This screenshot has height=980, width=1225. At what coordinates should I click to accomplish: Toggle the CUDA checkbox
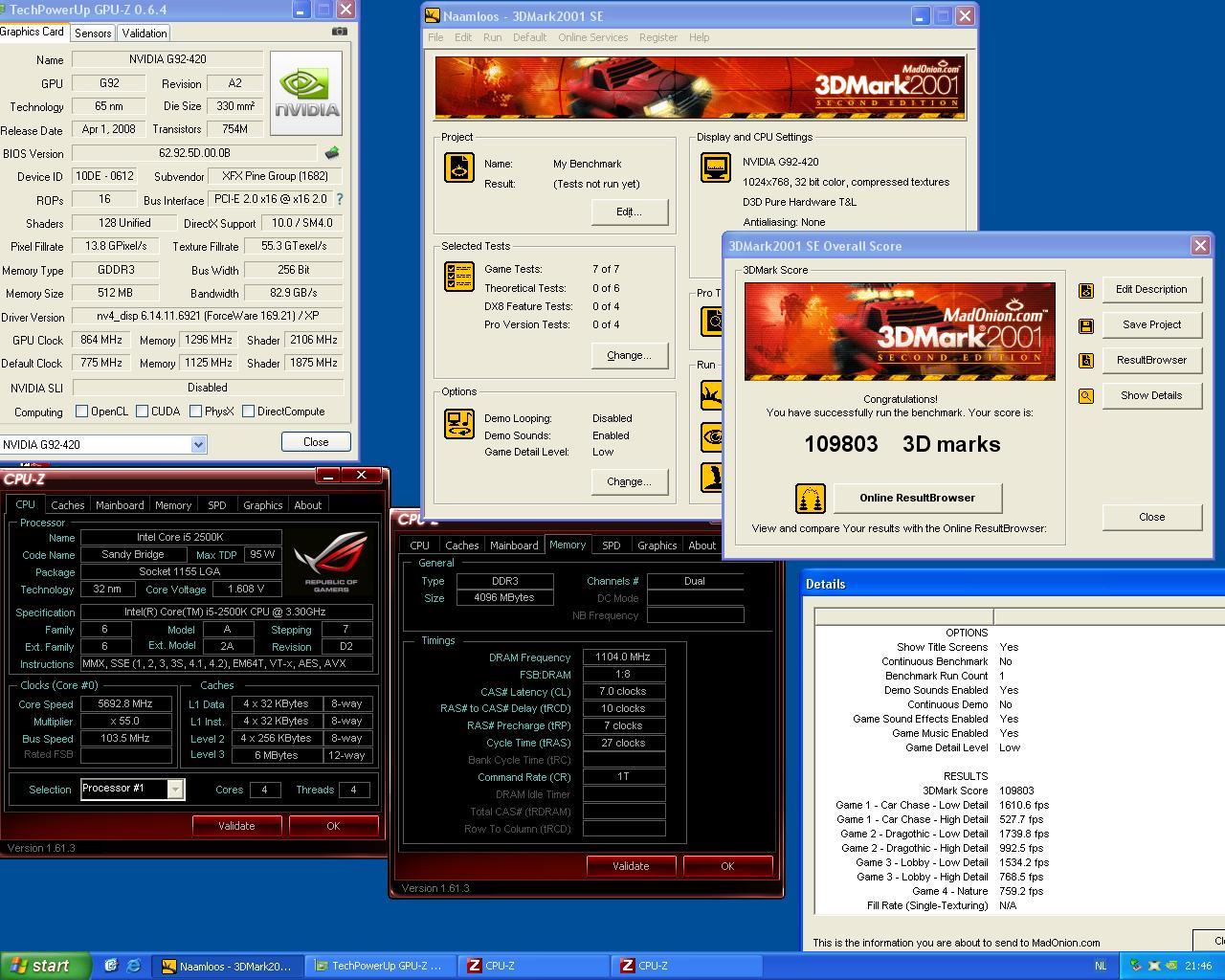[x=142, y=412]
